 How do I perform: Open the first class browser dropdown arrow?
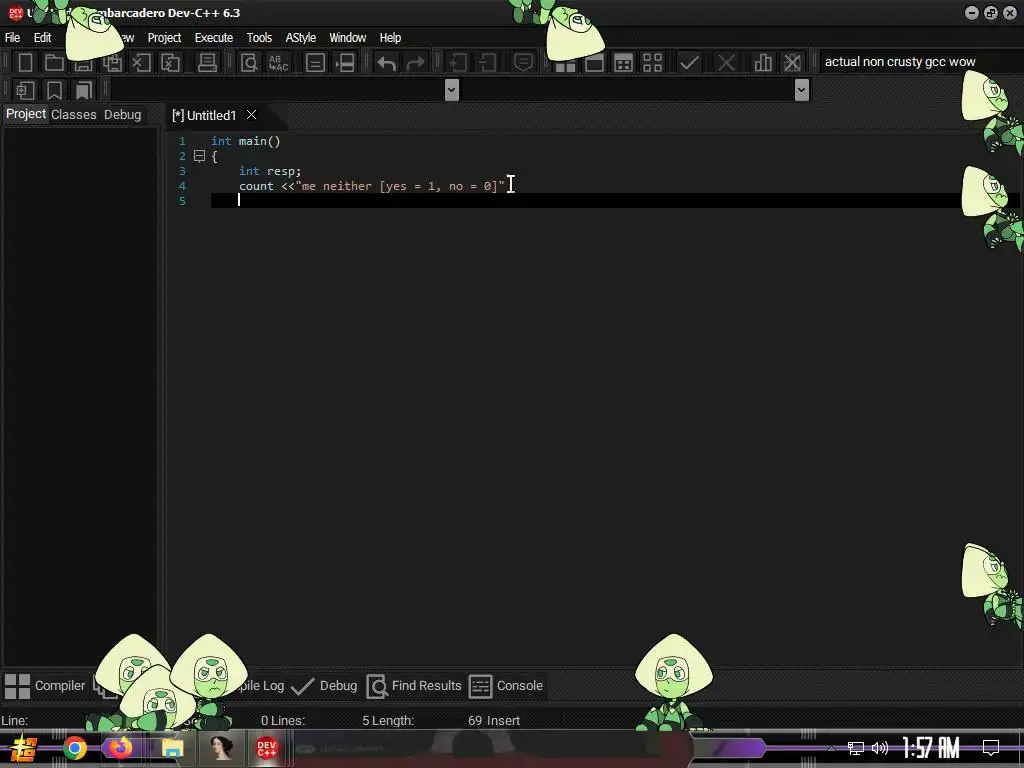[x=451, y=89]
